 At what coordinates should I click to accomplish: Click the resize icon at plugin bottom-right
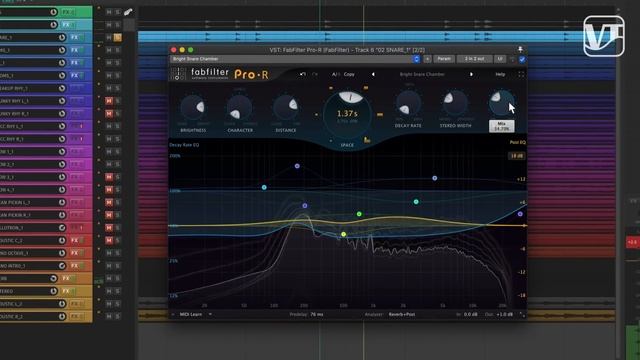pyautogui.click(x=522, y=314)
